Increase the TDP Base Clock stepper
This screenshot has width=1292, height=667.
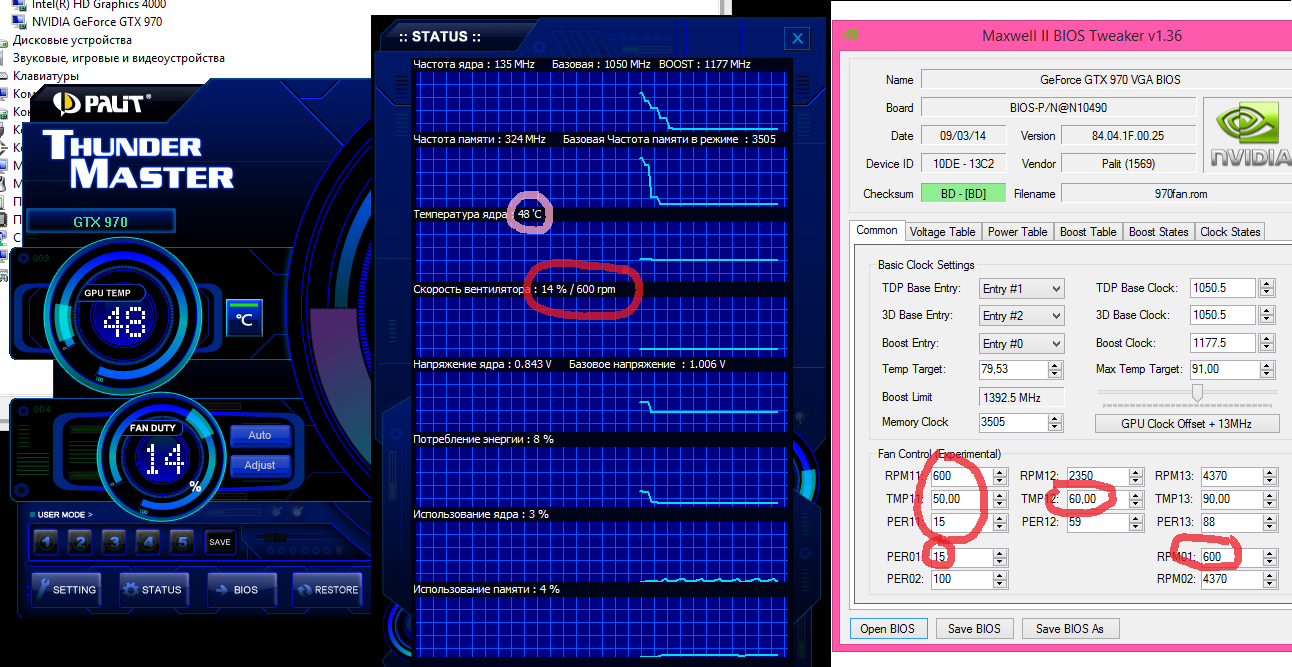1267,284
